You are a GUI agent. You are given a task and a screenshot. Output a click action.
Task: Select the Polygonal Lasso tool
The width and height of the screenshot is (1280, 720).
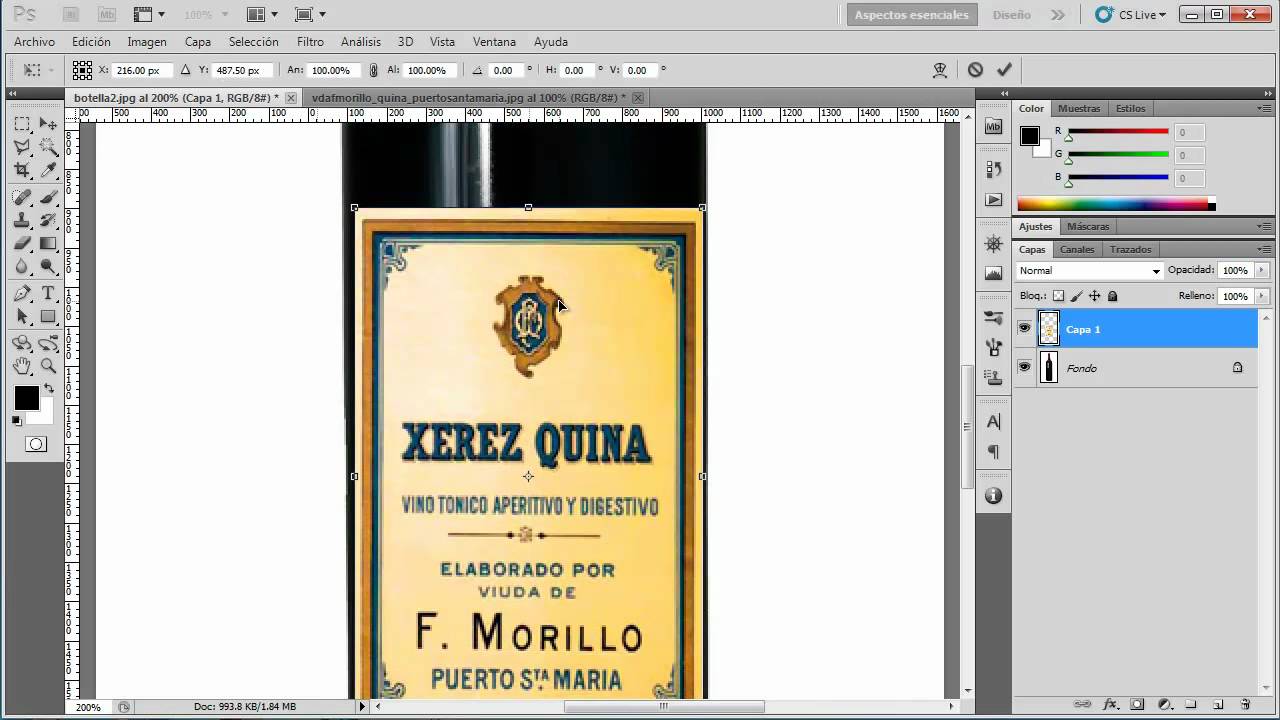[22, 148]
